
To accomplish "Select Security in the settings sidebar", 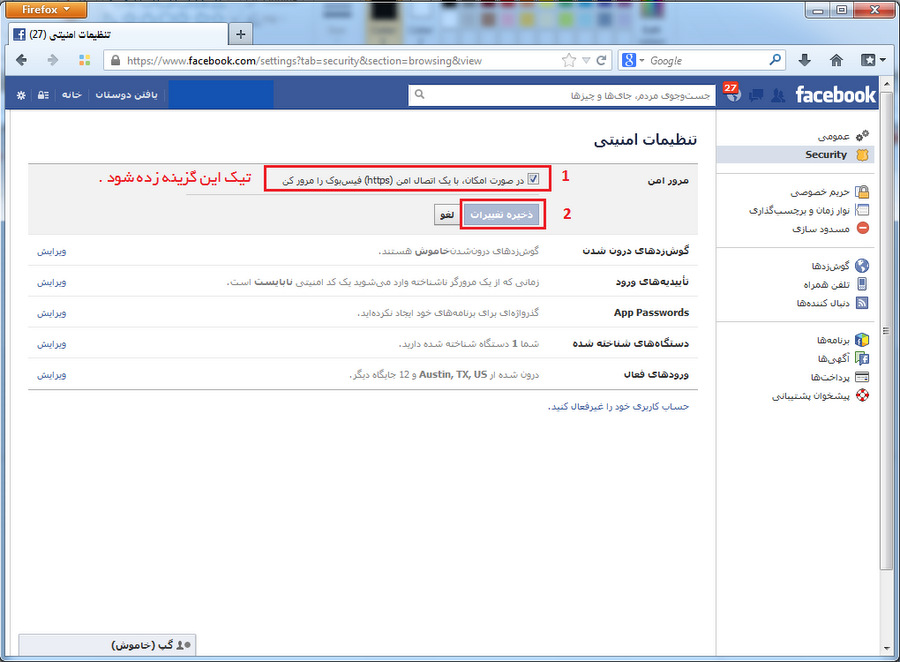I will pos(796,154).
